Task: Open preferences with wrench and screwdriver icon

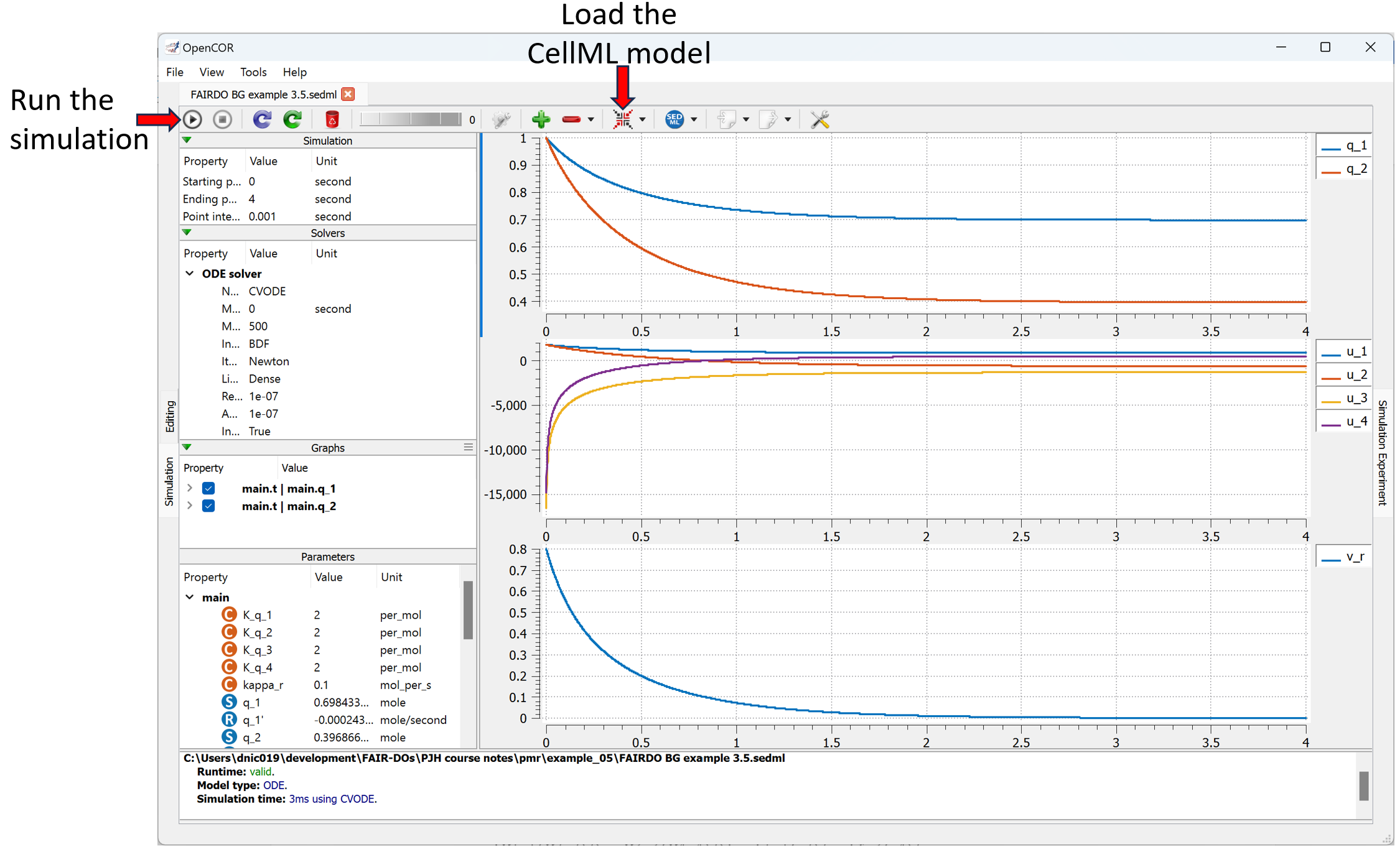Action: 819,119
